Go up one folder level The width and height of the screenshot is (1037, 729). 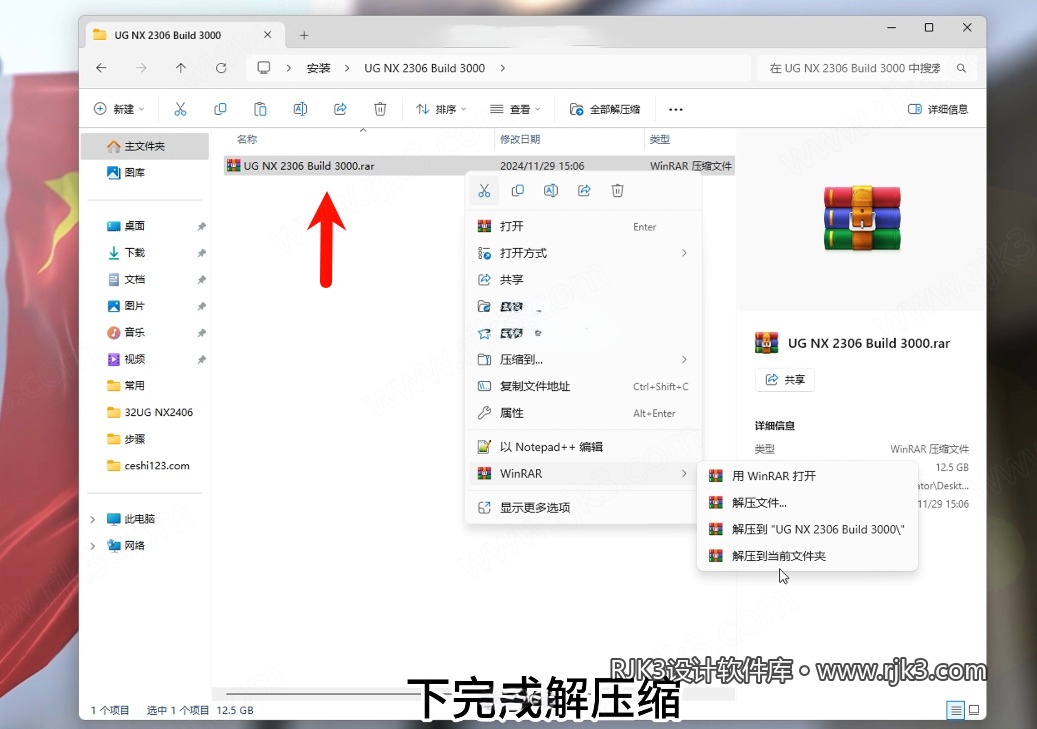coord(181,68)
